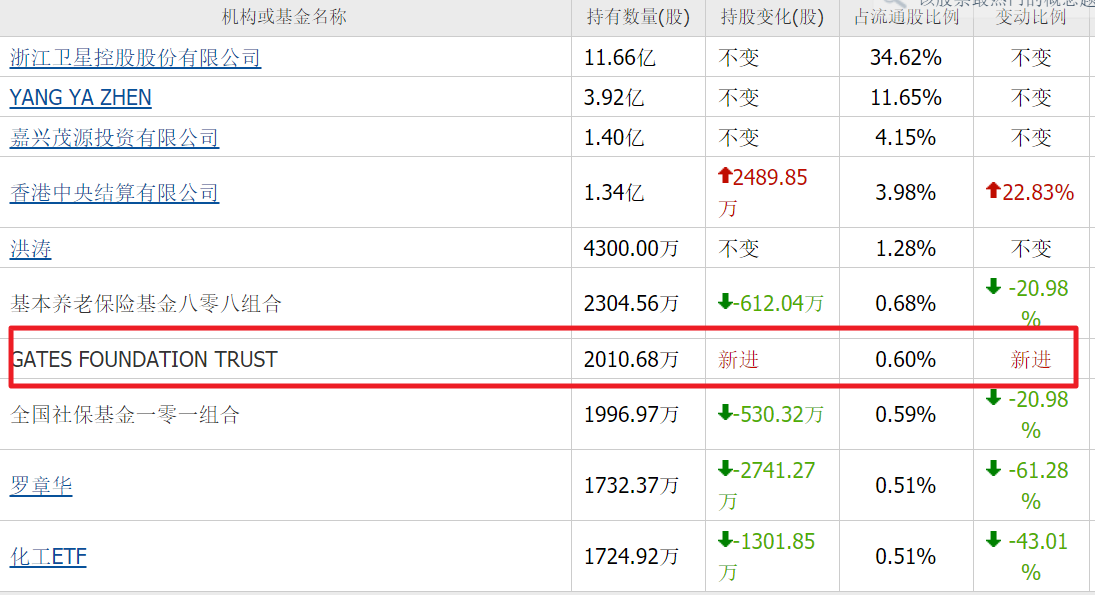
Task: Click 不变 in YANG YA ZHEN's 变动比例 cell
Action: coord(1031,97)
